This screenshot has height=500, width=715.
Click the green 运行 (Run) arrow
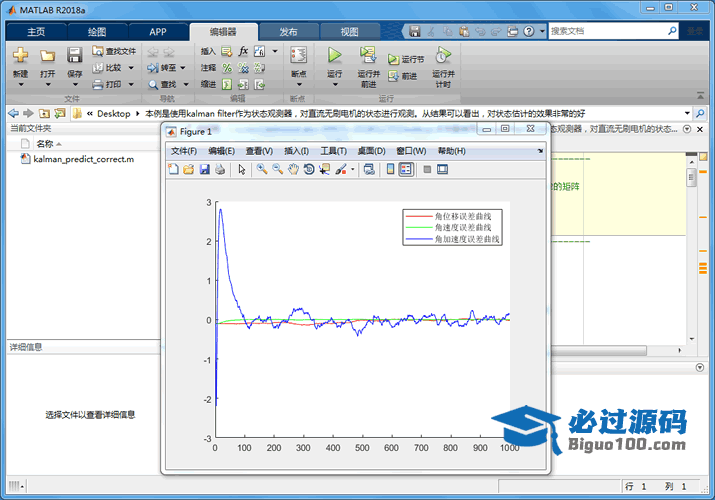[334, 55]
